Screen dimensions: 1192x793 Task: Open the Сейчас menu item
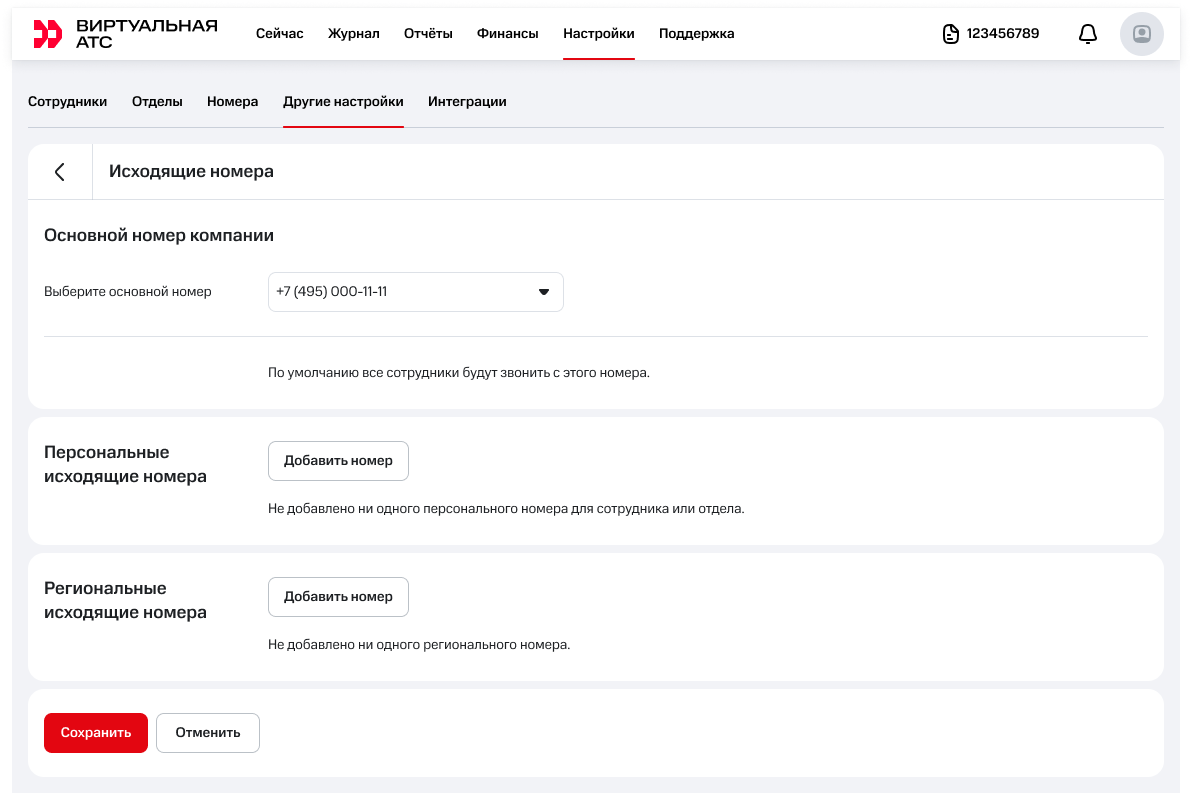tap(279, 34)
